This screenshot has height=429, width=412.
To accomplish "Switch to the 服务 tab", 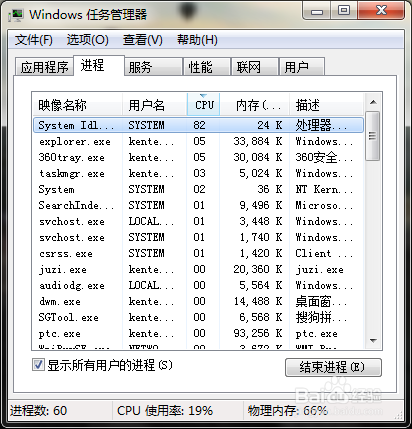I will coord(153,67).
